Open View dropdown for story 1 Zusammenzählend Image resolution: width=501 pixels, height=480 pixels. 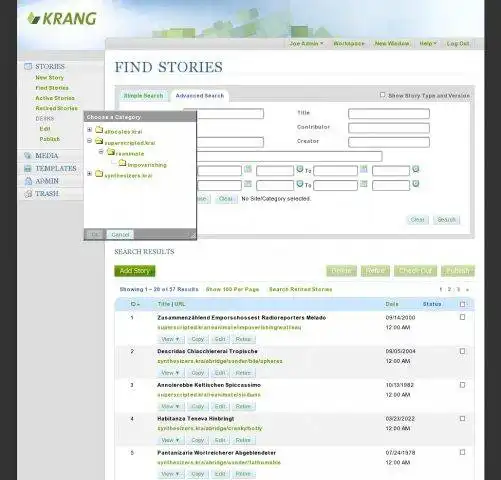[170, 339]
